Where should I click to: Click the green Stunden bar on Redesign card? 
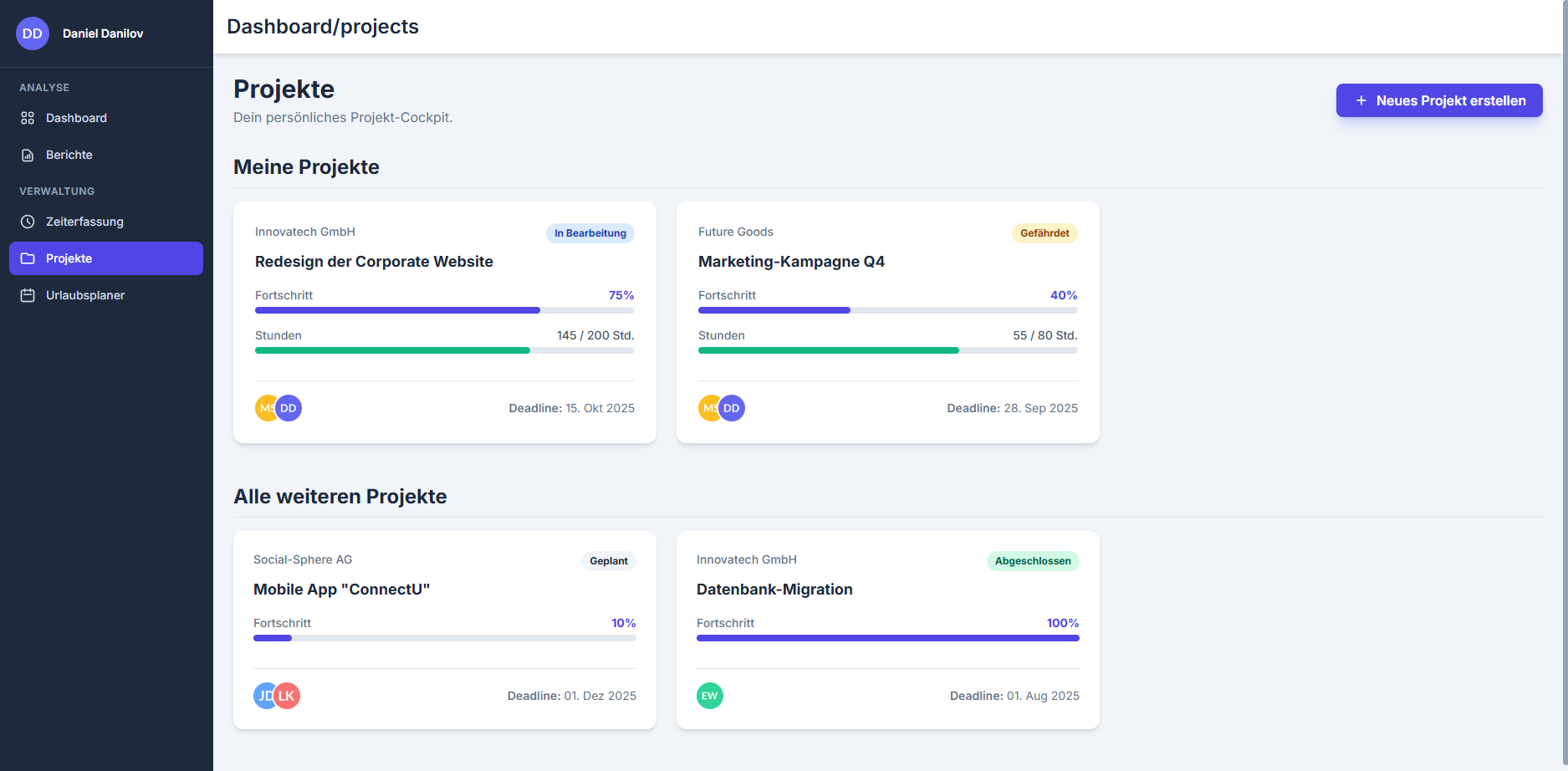pyautogui.click(x=393, y=350)
